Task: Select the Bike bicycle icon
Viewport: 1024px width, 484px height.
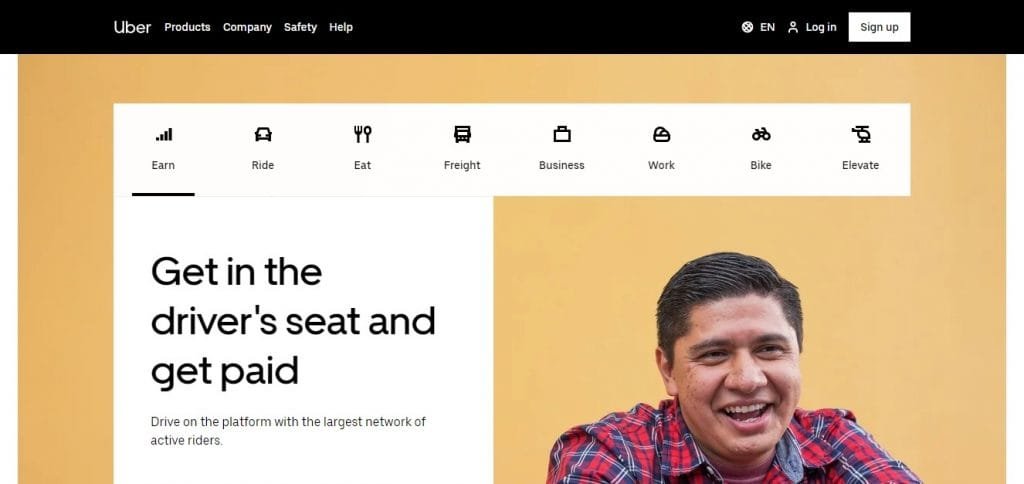Action: point(761,135)
